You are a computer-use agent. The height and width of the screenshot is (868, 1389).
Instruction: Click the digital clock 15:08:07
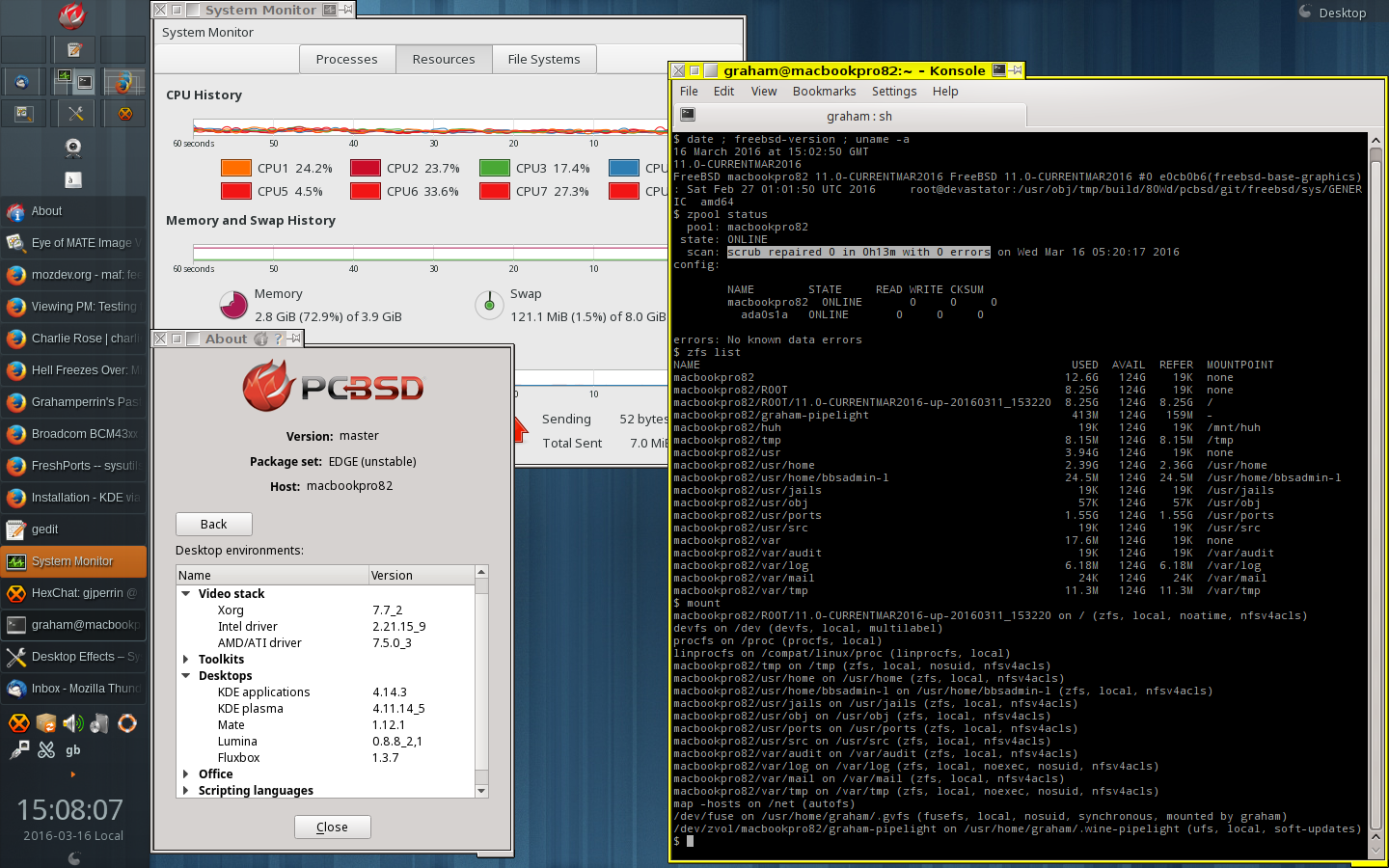pyautogui.click(x=70, y=809)
